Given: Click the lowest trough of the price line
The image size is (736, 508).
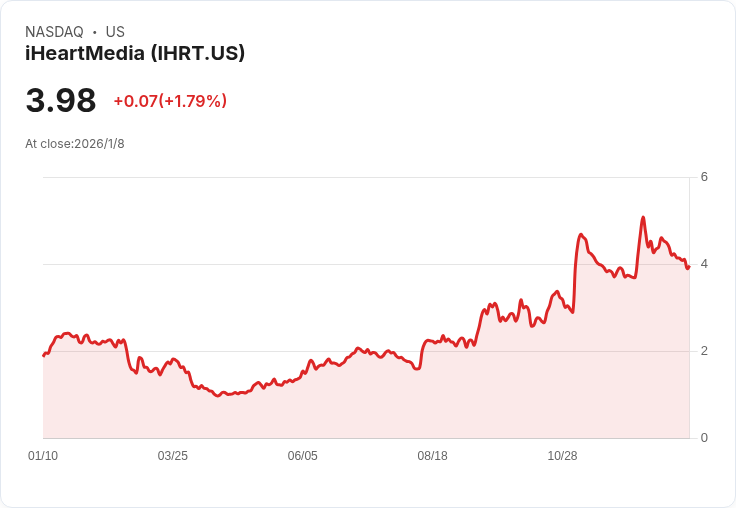Looking at the screenshot, I should click(x=217, y=396).
